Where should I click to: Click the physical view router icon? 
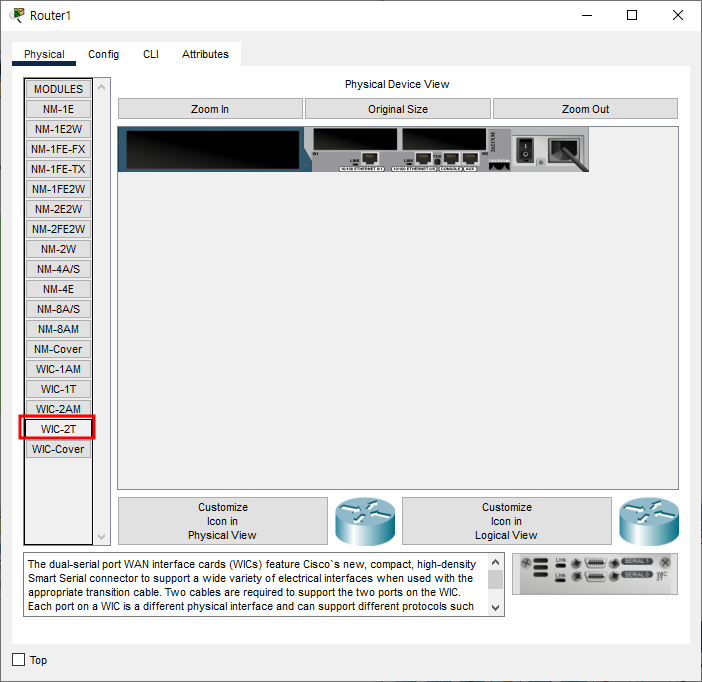click(365, 521)
